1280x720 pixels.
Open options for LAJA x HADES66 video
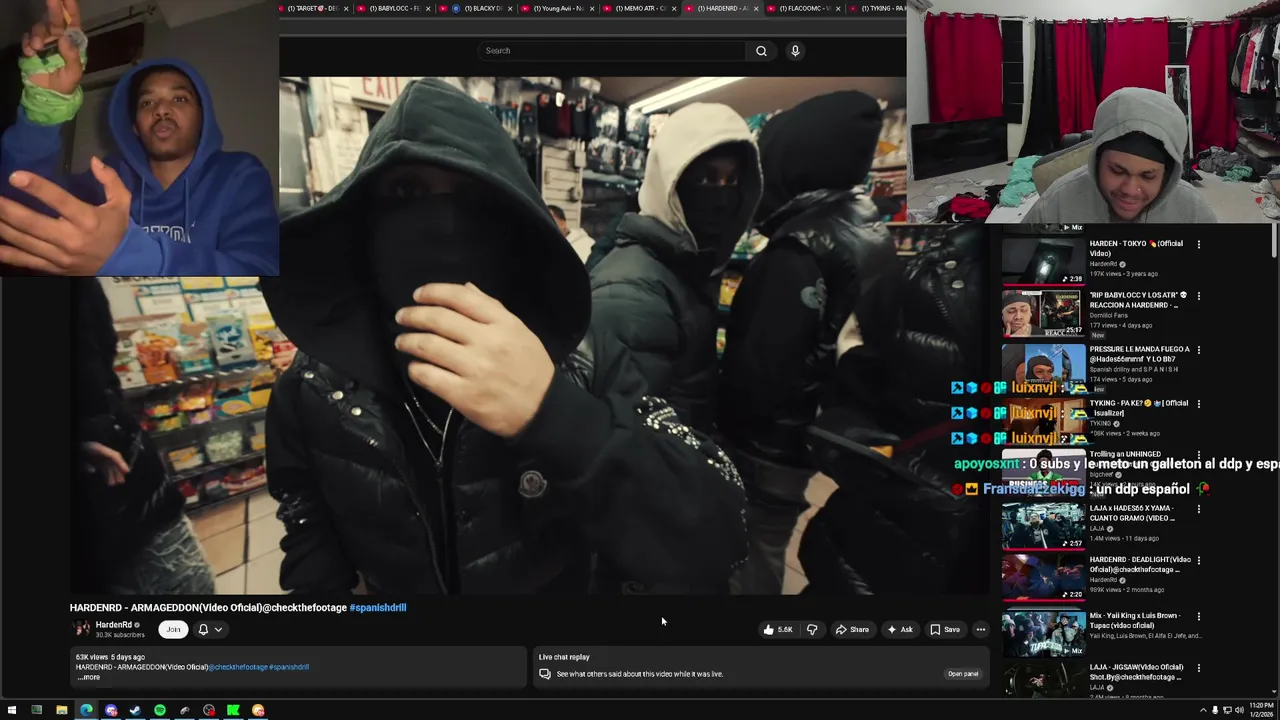click(x=1198, y=509)
